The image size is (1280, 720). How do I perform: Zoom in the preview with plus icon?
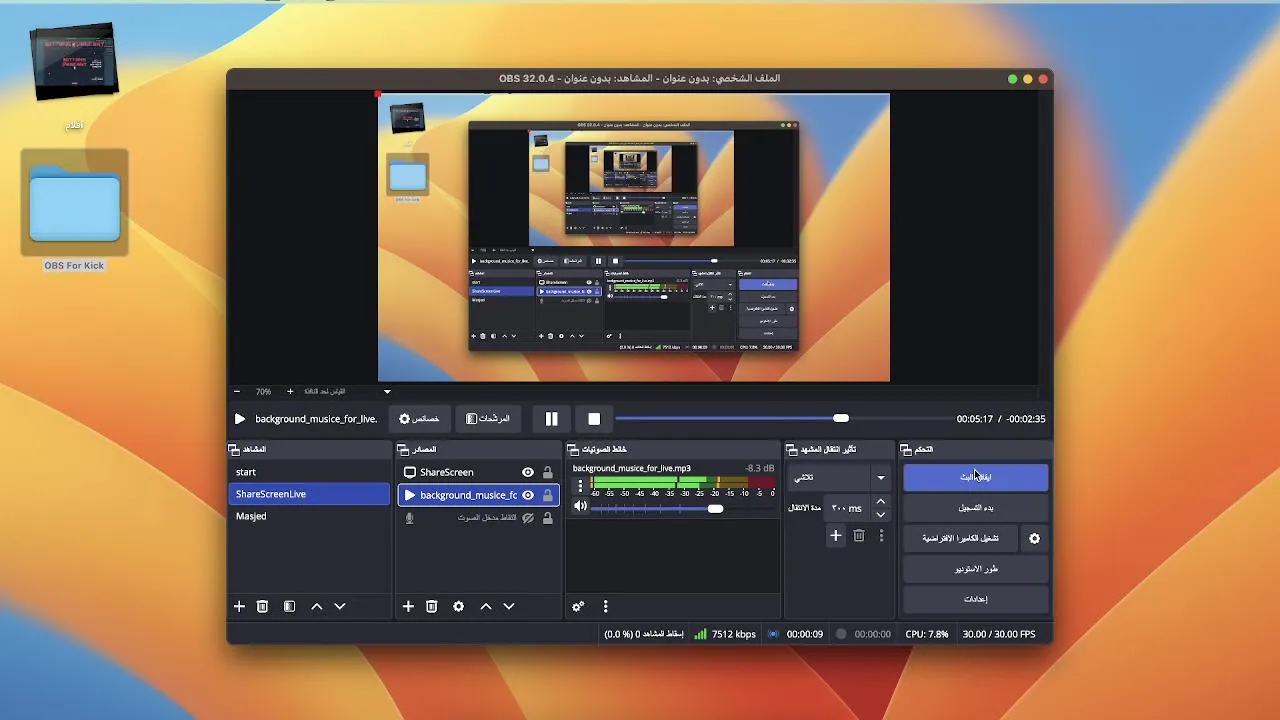tap(290, 392)
